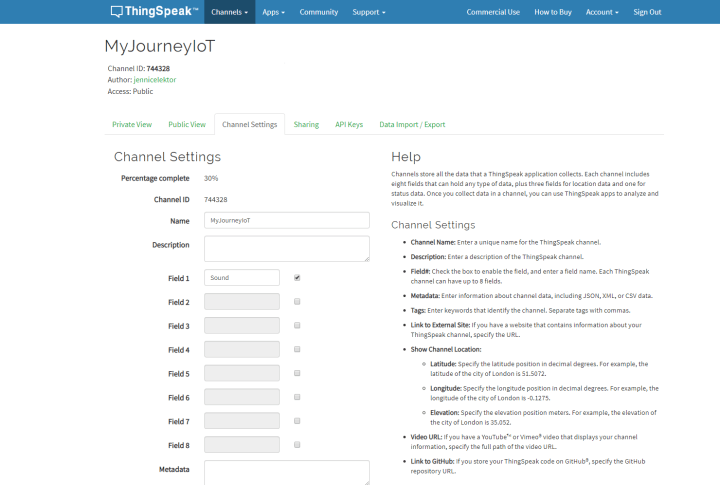Screen dimensions: 720x485
Task: Uncheck the Field 1 checkbox
Action: (x=297, y=277)
